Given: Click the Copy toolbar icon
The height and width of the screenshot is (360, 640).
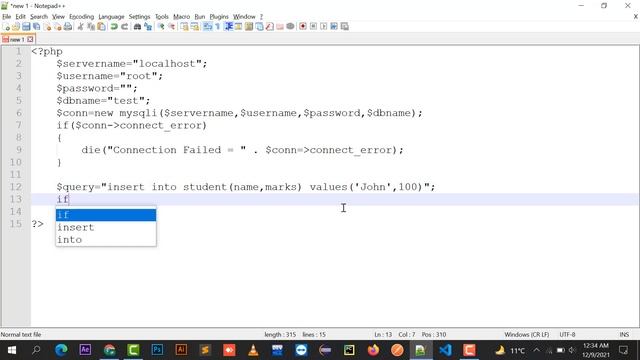Looking at the screenshot, I should coord(91,27).
